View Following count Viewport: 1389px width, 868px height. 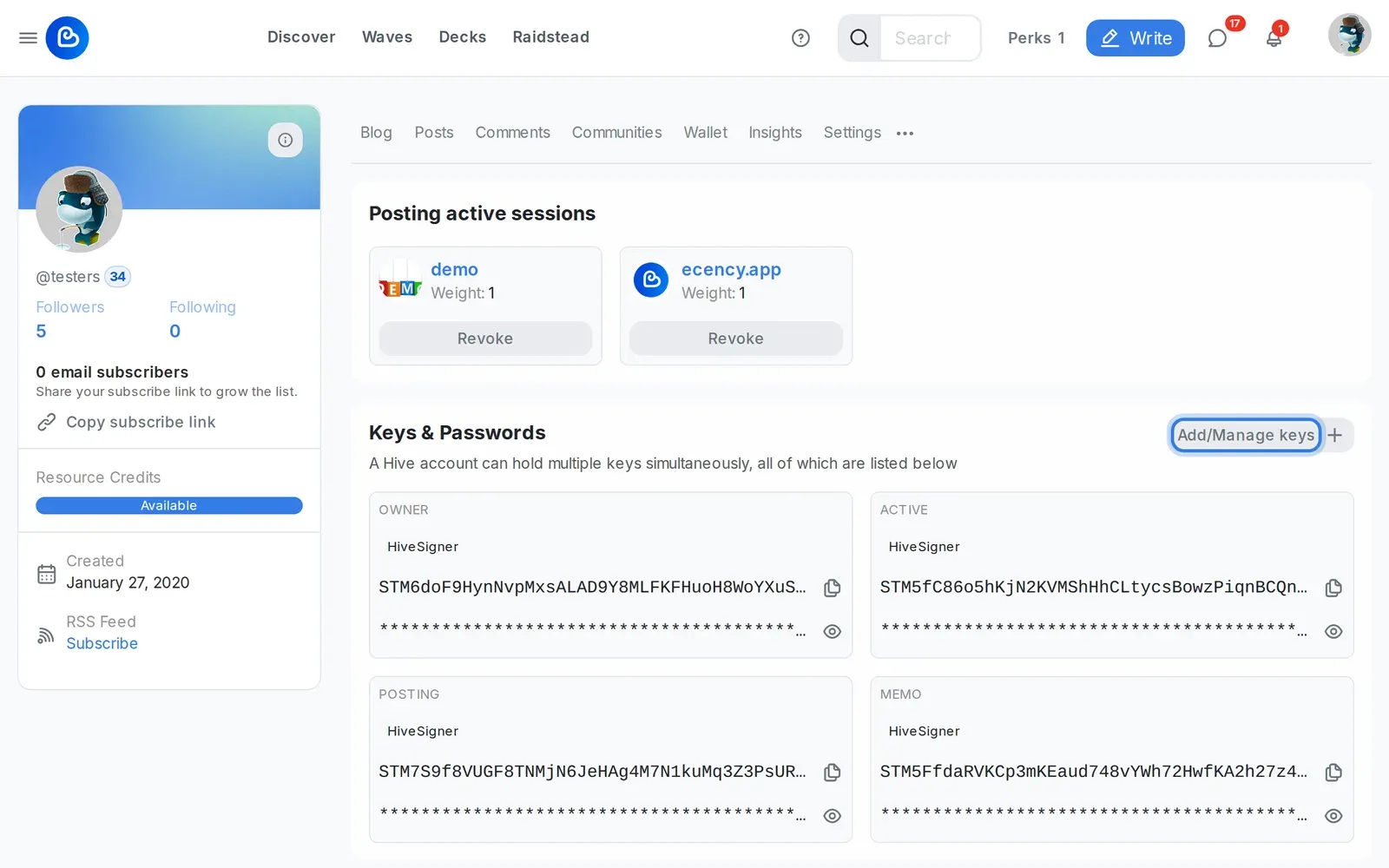pyautogui.click(x=175, y=331)
